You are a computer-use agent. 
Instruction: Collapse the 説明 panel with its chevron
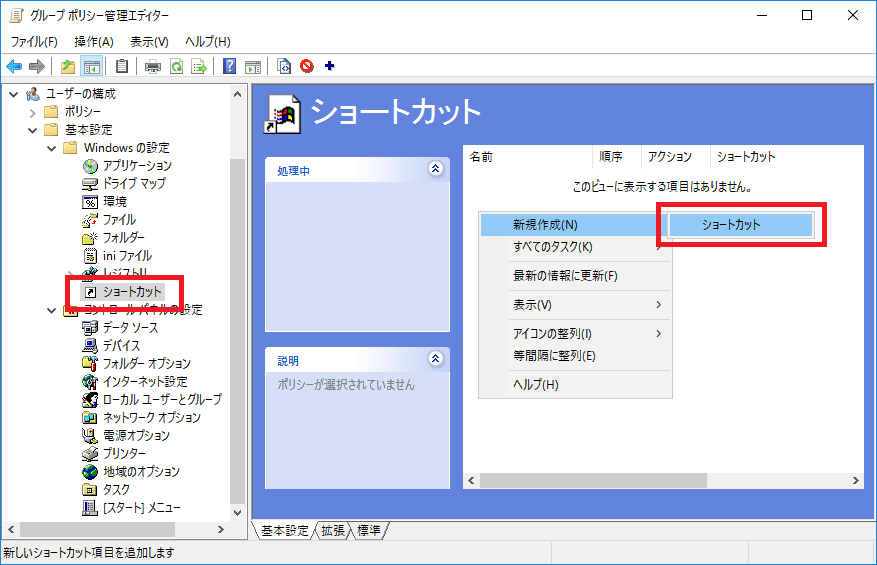(x=434, y=359)
